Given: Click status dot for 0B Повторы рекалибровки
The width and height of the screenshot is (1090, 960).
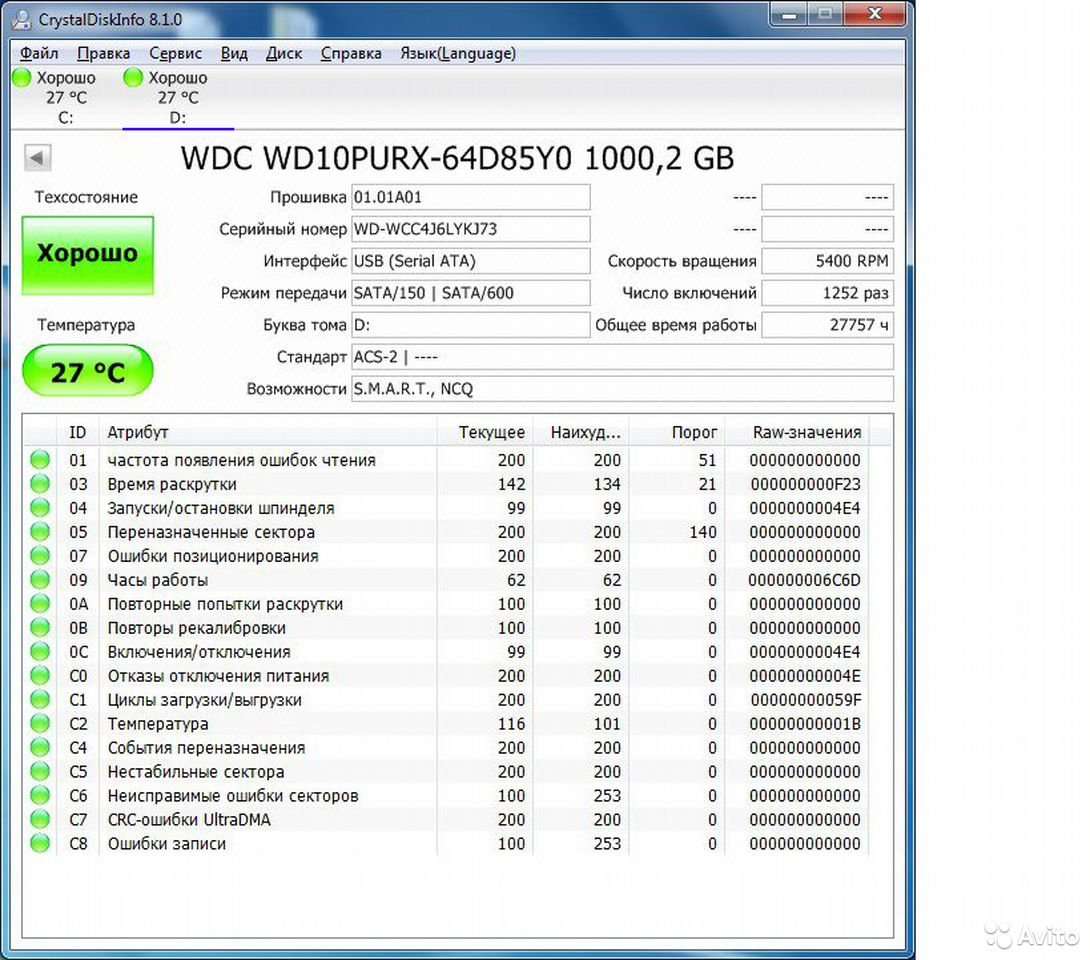Looking at the screenshot, I should (40, 627).
